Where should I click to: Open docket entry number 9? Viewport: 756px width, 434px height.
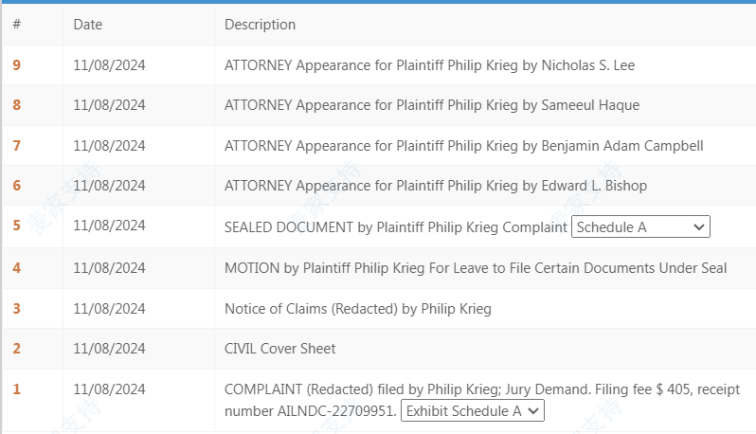[x=17, y=65]
